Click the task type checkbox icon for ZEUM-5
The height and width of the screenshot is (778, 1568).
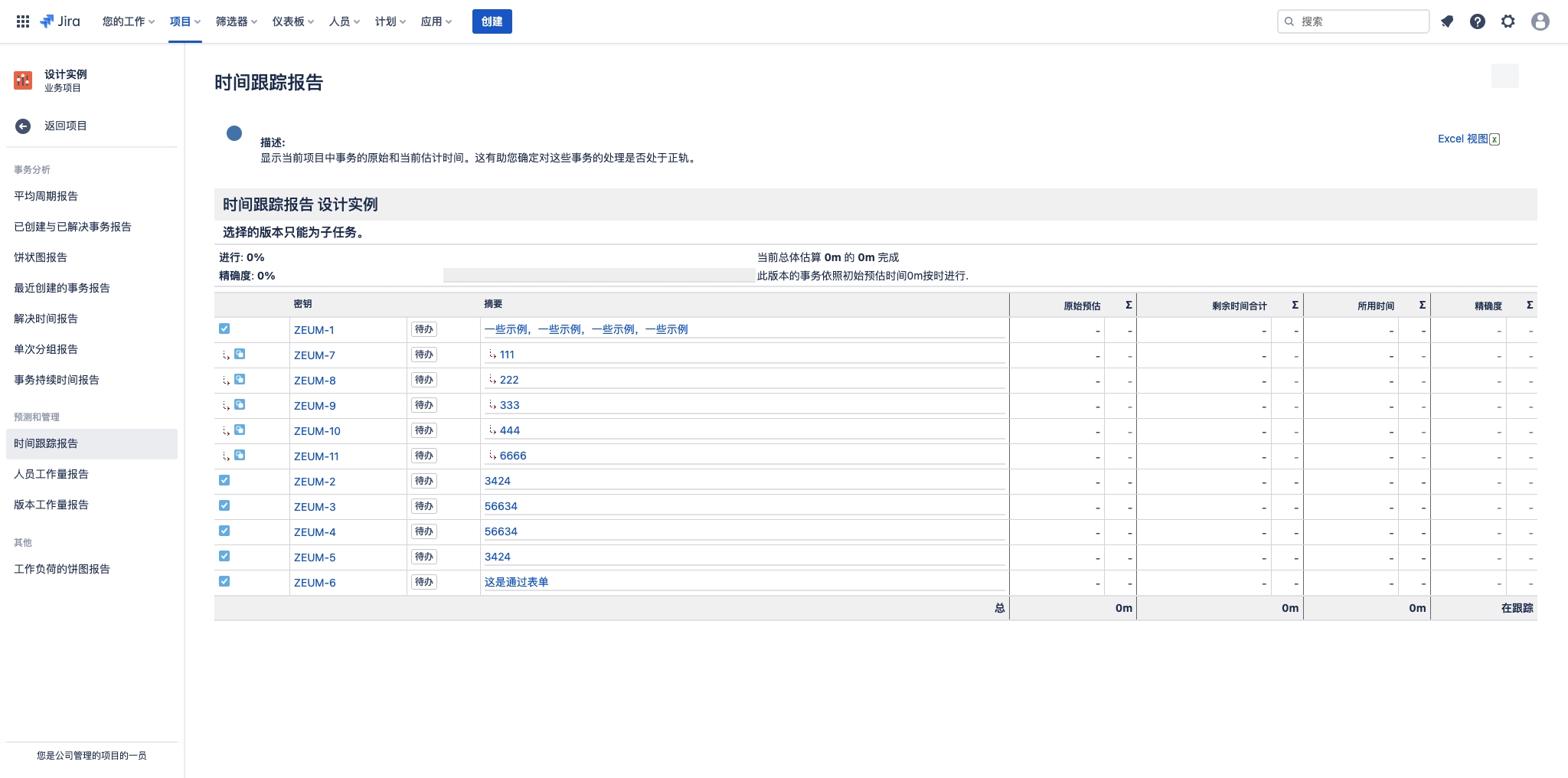pyautogui.click(x=224, y=556)
